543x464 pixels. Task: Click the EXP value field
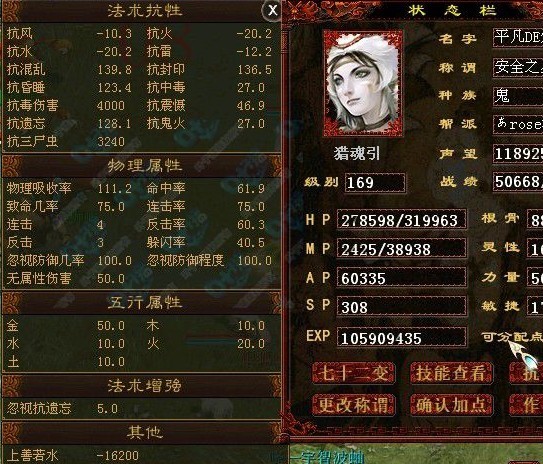(x=401, y=337)
